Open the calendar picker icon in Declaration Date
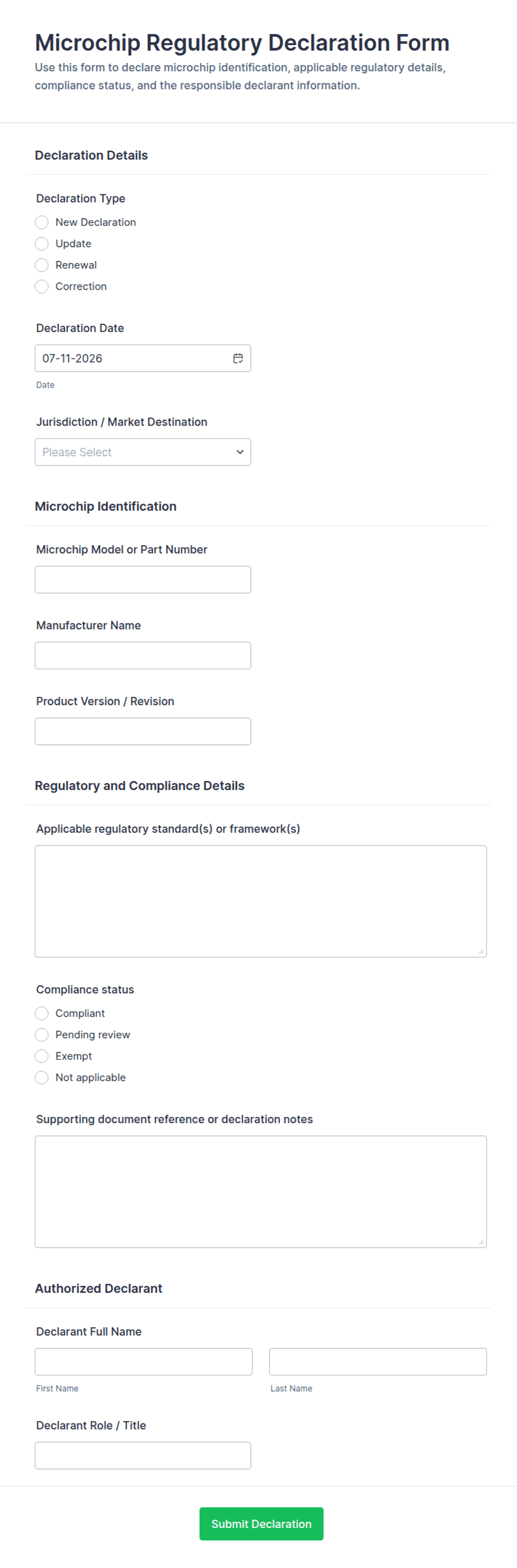 click(238, 358)
